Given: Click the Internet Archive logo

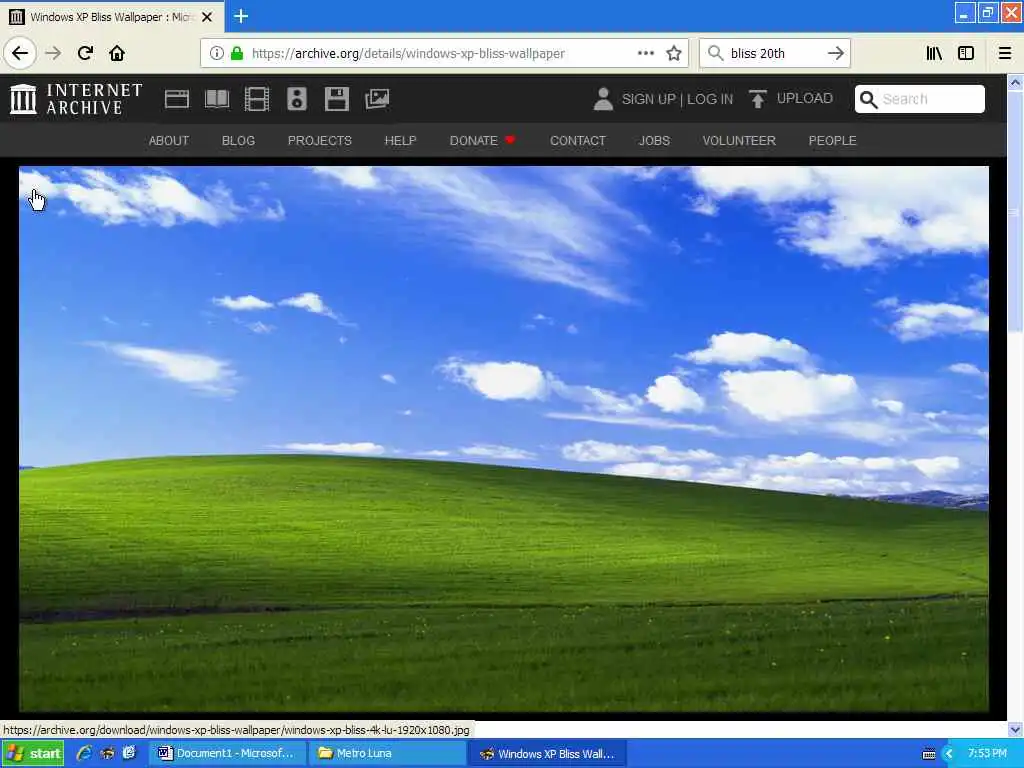Looking at the screenshot, I should (76, 99).
